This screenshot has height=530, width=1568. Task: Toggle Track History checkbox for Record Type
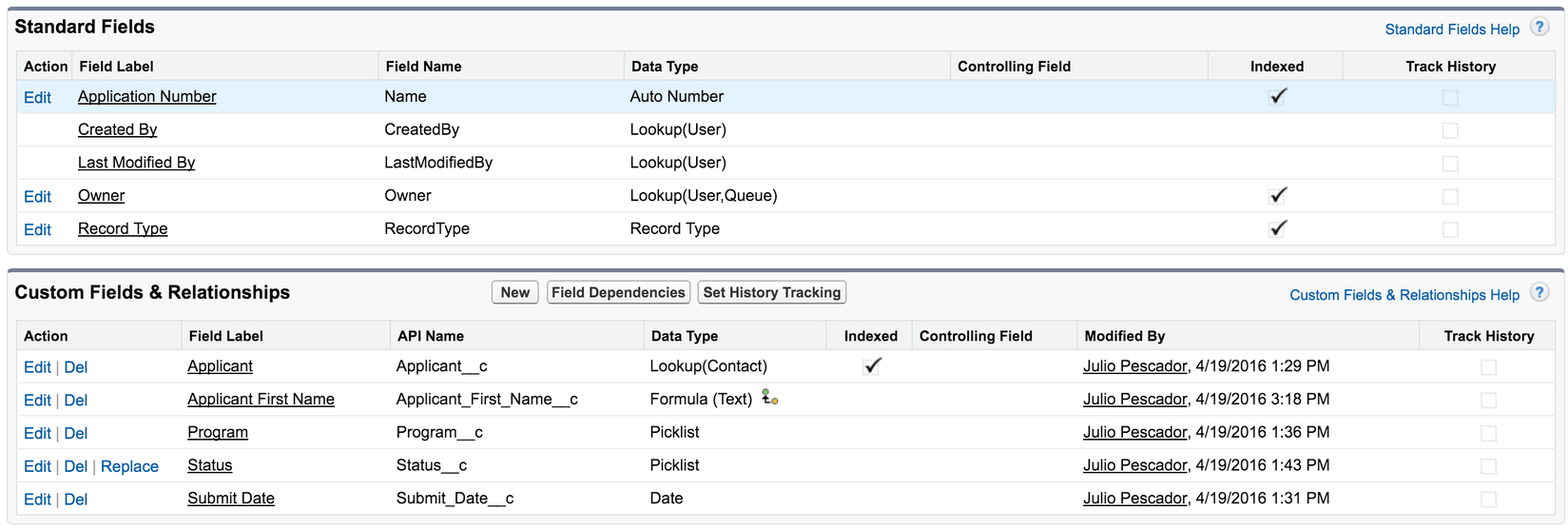1450,229
